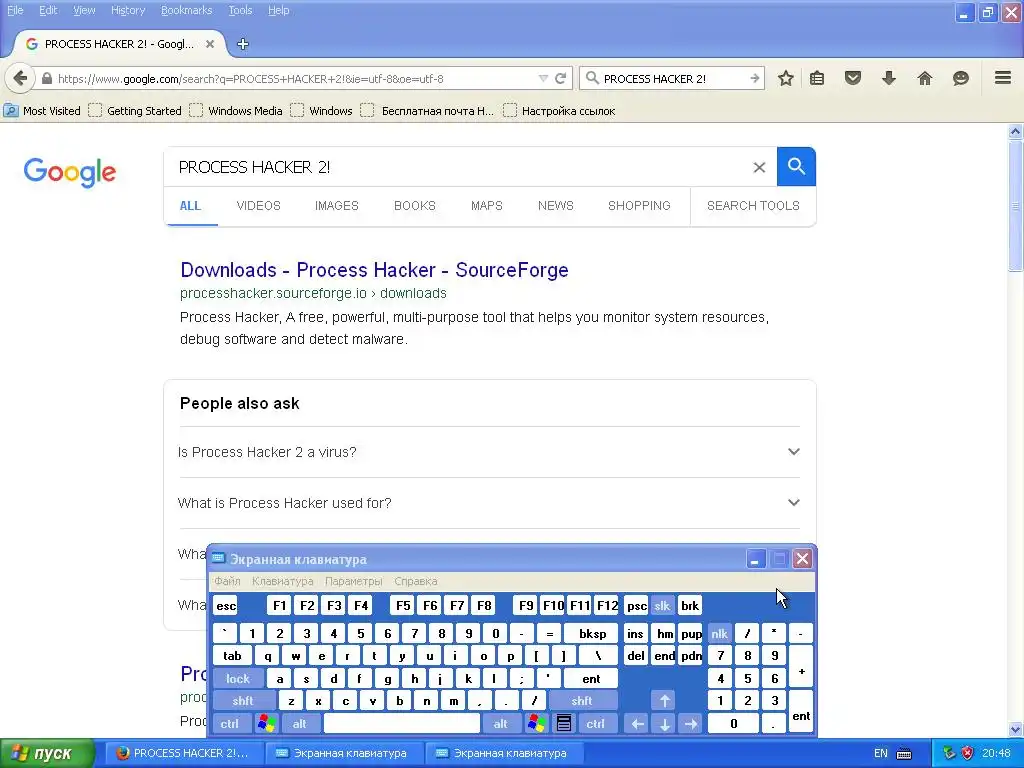Open Firefox Bookmarks menu
This screenshot has height=768, width=1024.
coord(187,10)
